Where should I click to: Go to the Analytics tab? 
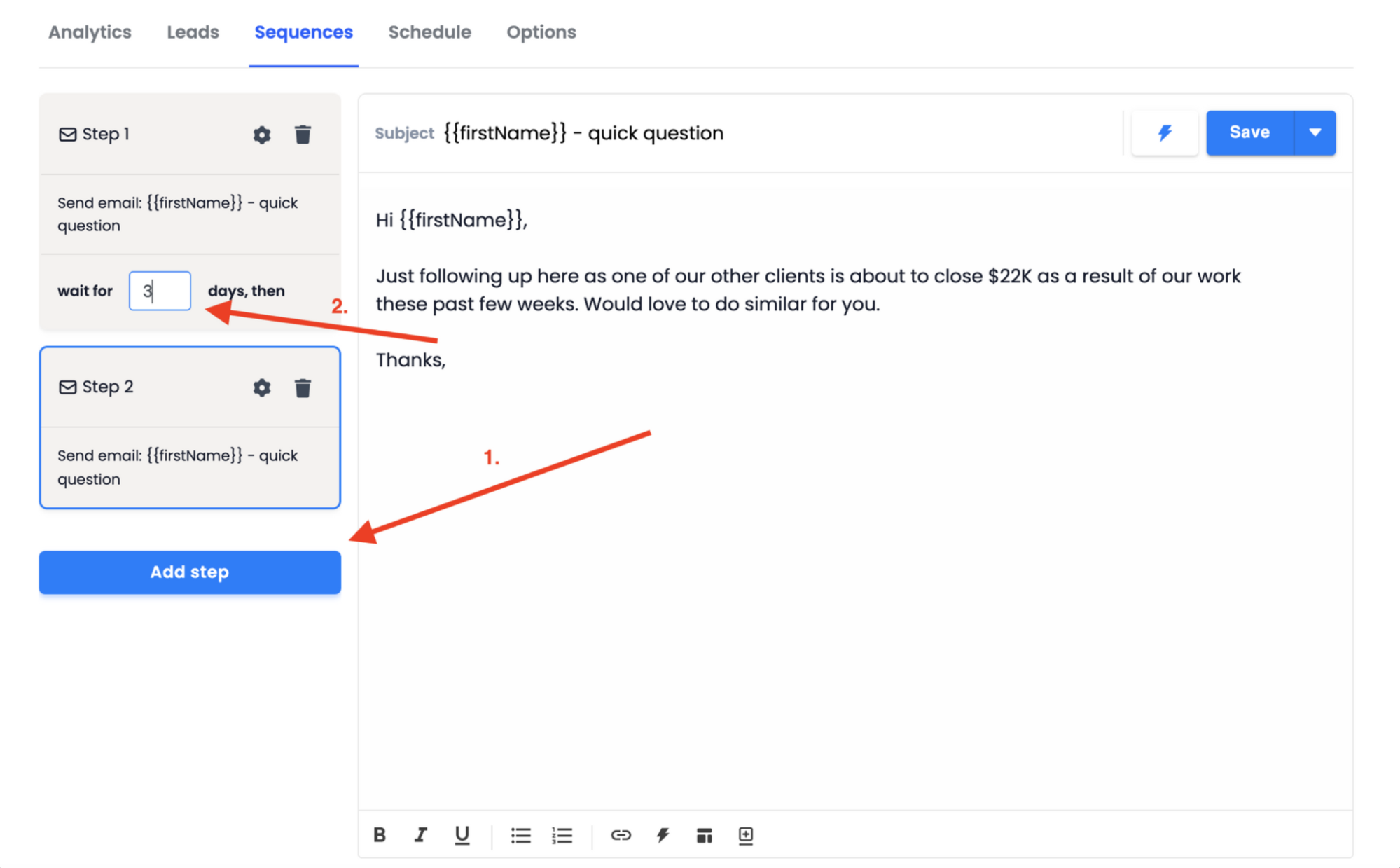[89, 32]
